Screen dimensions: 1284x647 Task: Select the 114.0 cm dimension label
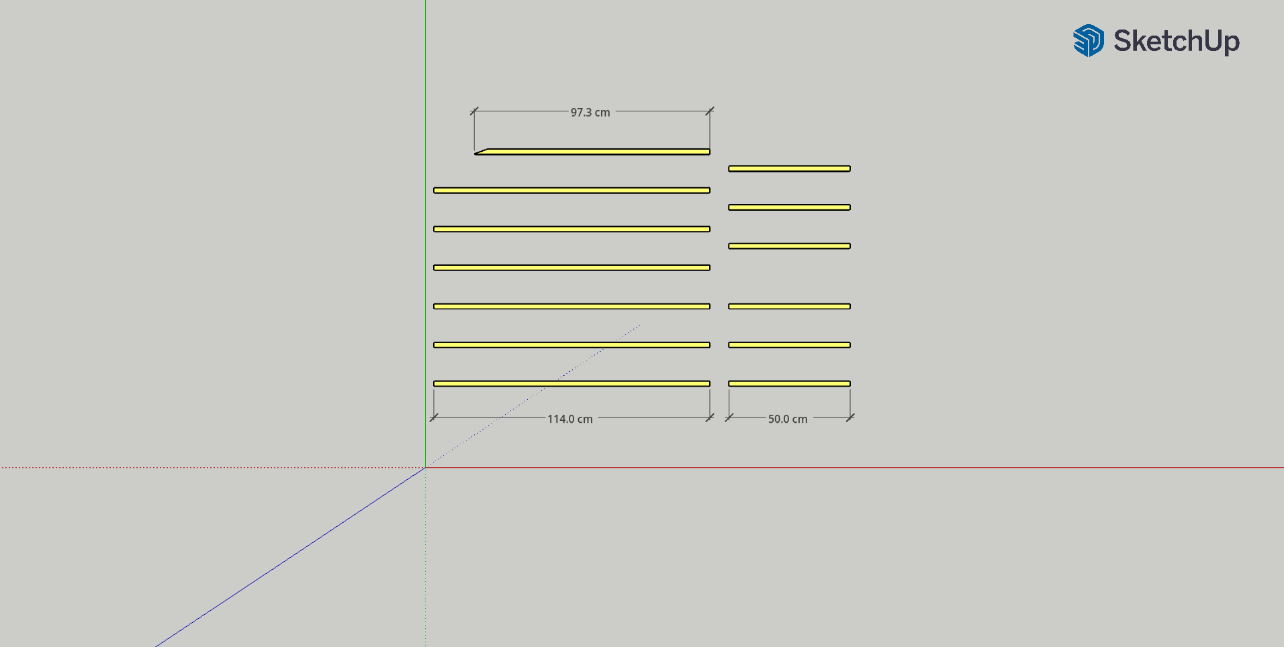pyautogui.click(x=570, y=419)
